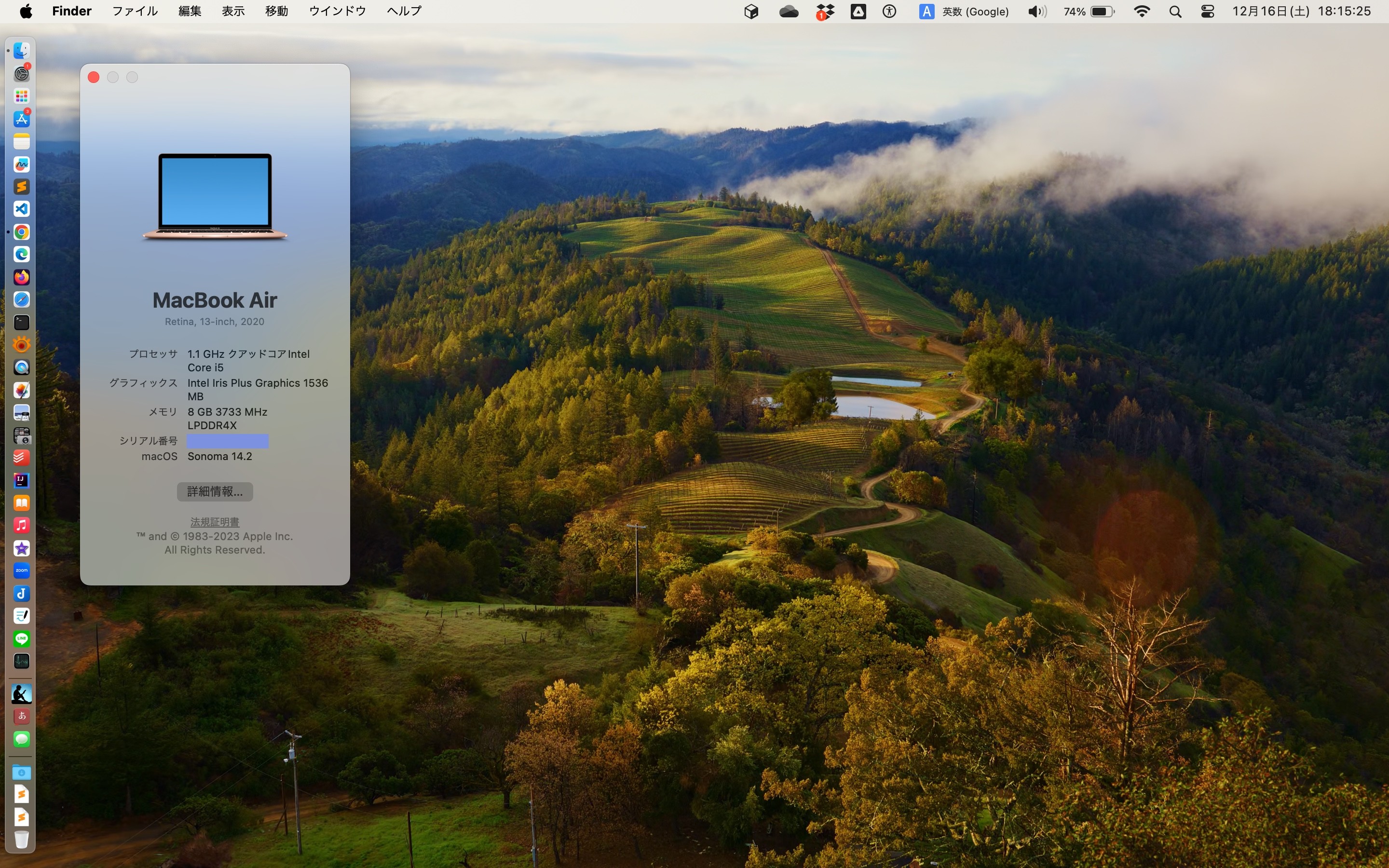Launch Visual Studio Code from Dock
Image resolution: width=1389 pixels, height=868 pixels.
pyautogui.click(x=22, y=209)
